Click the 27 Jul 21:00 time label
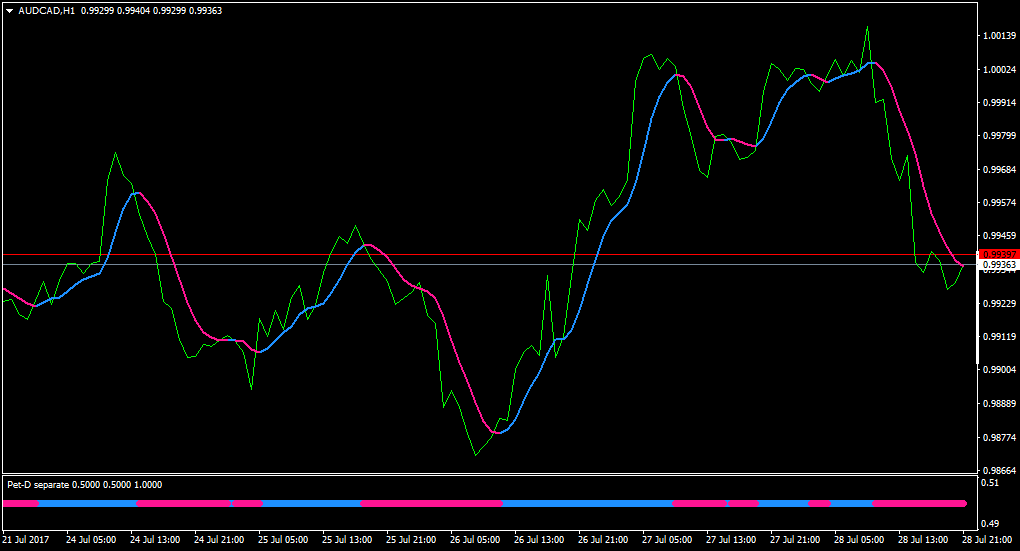 [x=796, y=540]
